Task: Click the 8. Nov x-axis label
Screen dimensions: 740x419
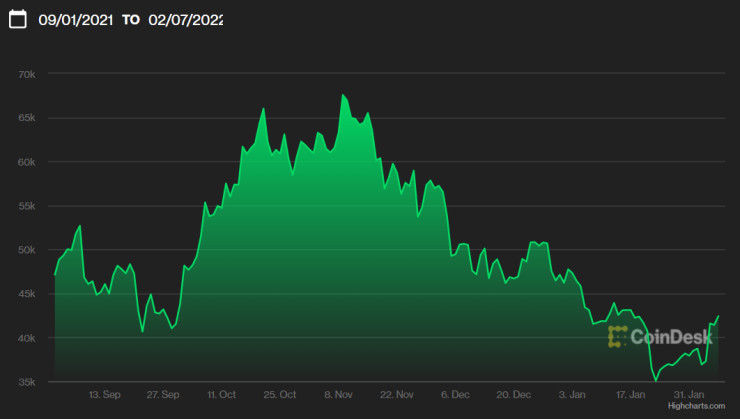Action: 338,395
